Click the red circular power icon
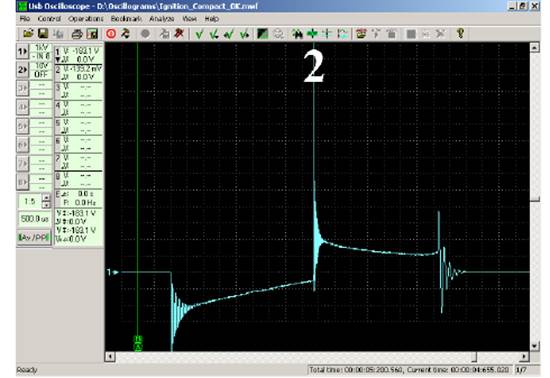Viewport: 550px width, 378px height. [x=111, y=34]
